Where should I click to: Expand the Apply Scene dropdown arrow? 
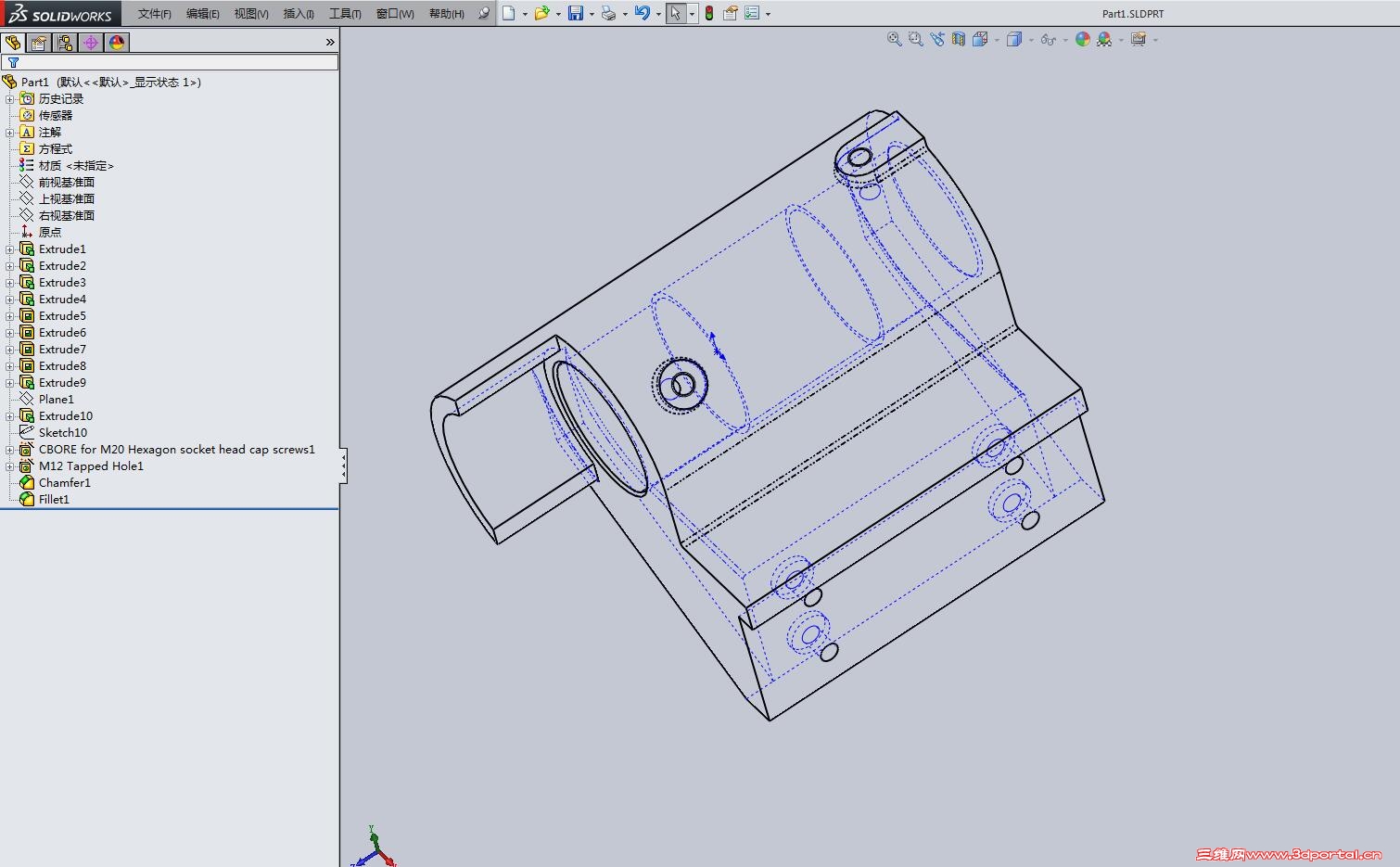pyautogui.click(x=1121, y=40)
